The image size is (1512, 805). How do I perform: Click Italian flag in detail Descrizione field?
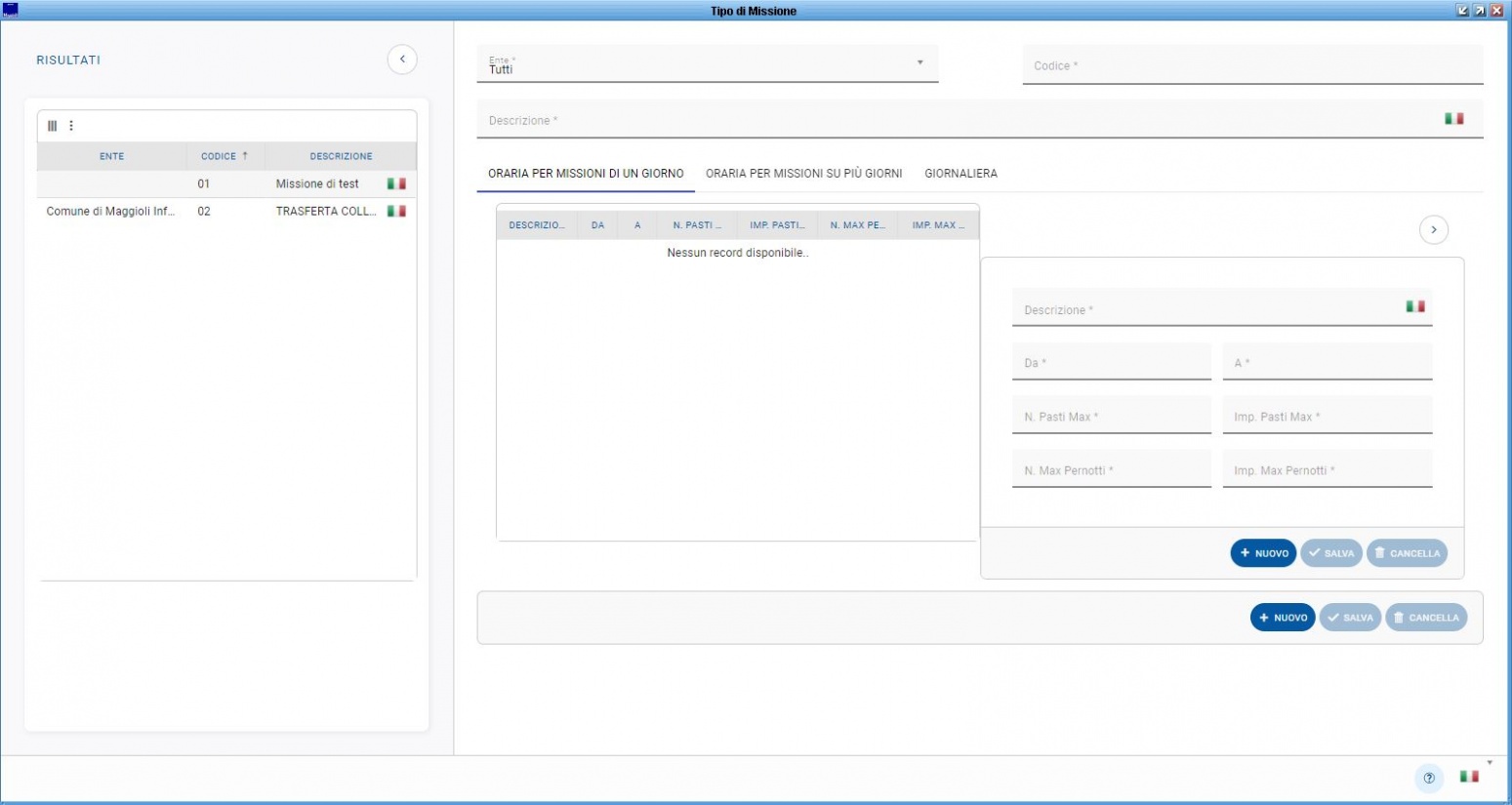click(x=1414, y=306)
